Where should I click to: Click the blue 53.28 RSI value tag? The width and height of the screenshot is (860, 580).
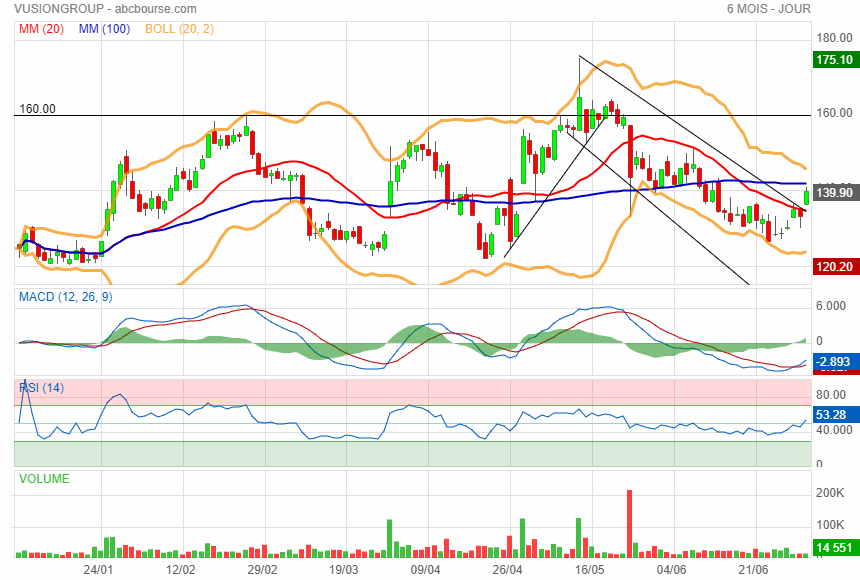[x=833, y=414]
